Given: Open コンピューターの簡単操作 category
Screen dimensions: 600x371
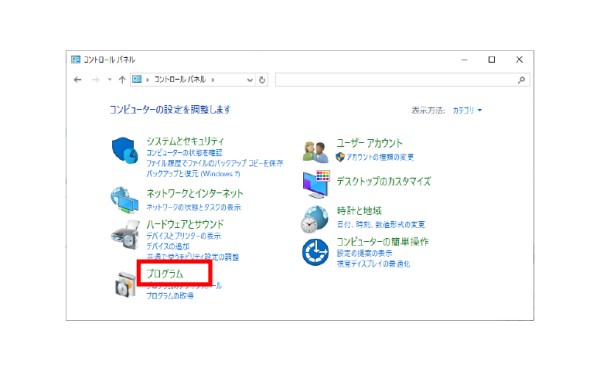Looking at the screenshot, I should (382, 242).
